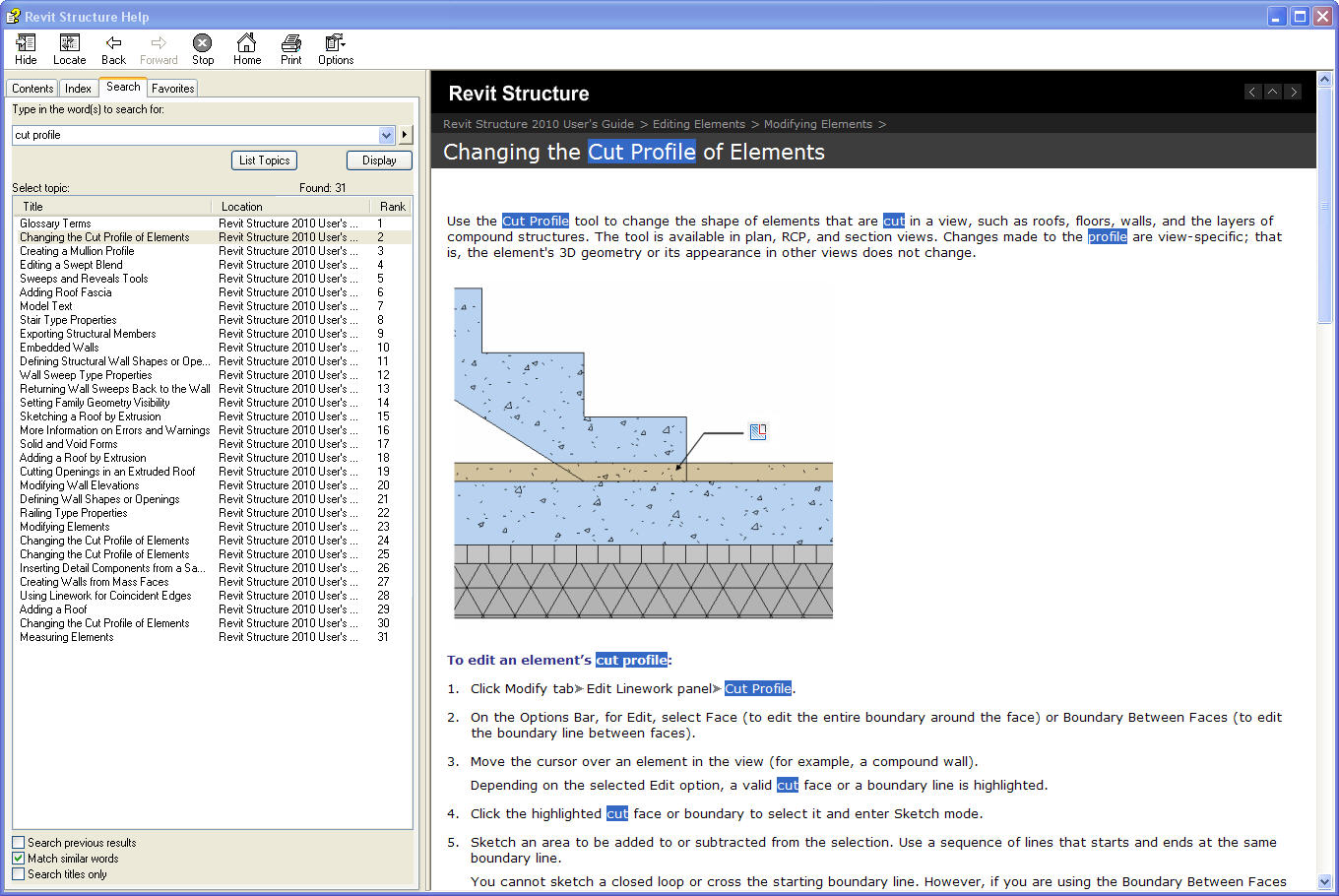Select the Model Text result

click(46, 306)
